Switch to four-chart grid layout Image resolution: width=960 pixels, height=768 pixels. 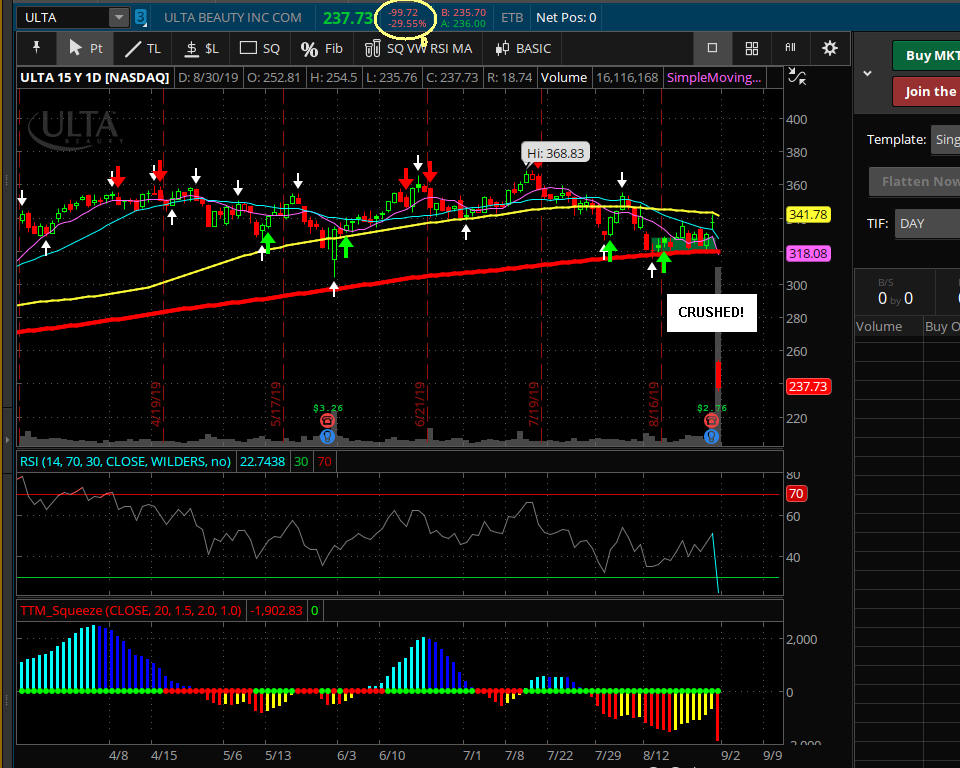click(x=752, y=48)
